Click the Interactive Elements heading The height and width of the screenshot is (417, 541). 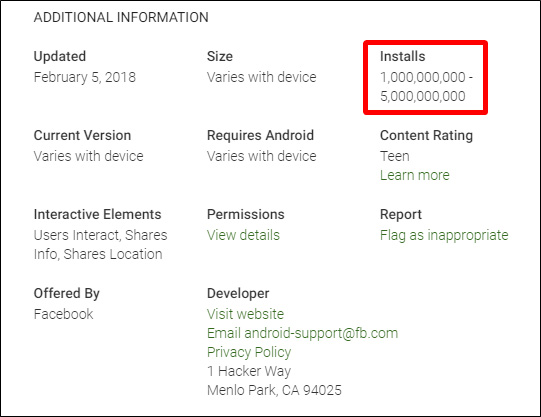[98, 214]
